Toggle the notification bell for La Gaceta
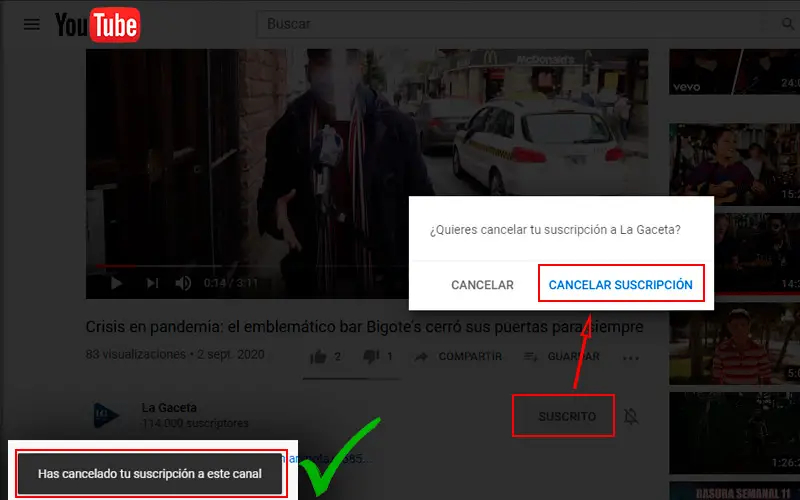This screenshot has height=500, width=800. point(631,416)
